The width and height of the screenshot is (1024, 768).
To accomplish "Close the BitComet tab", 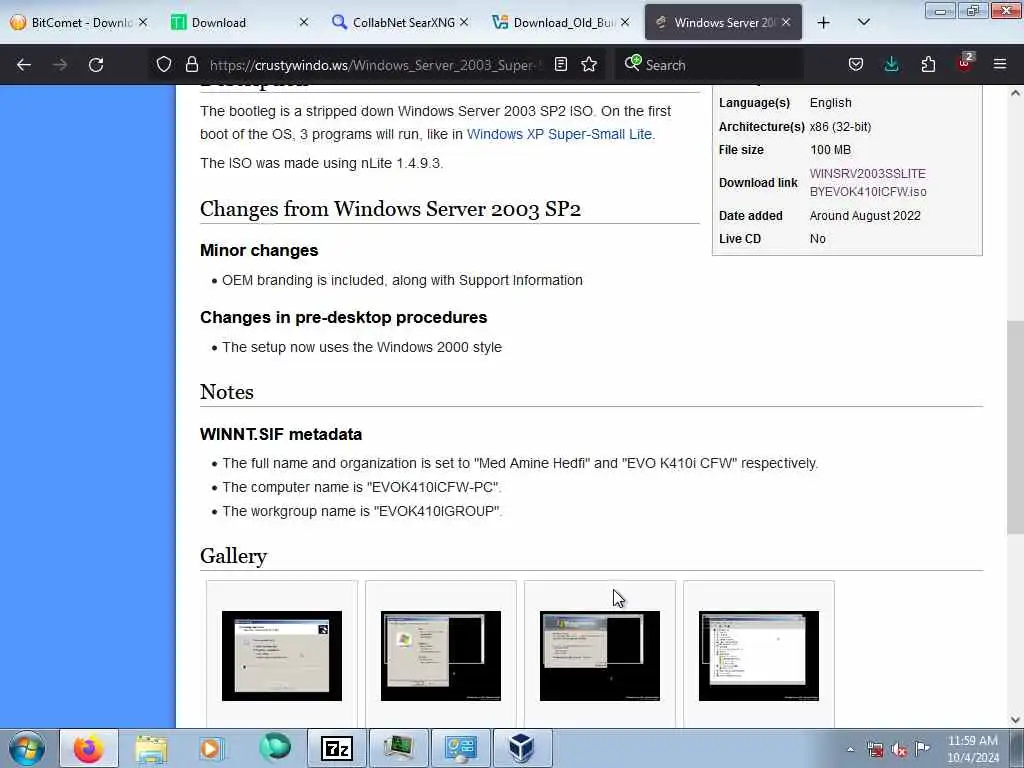I will point(143,23).
